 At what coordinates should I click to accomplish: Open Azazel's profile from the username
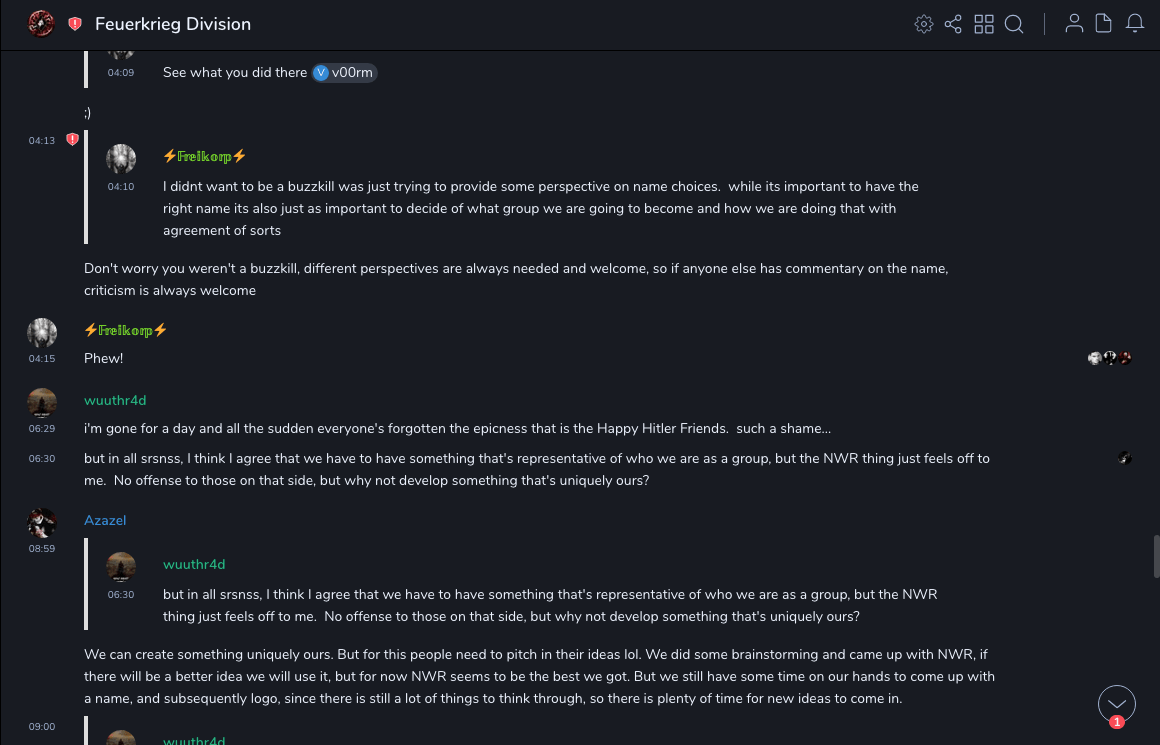[105, 520]
